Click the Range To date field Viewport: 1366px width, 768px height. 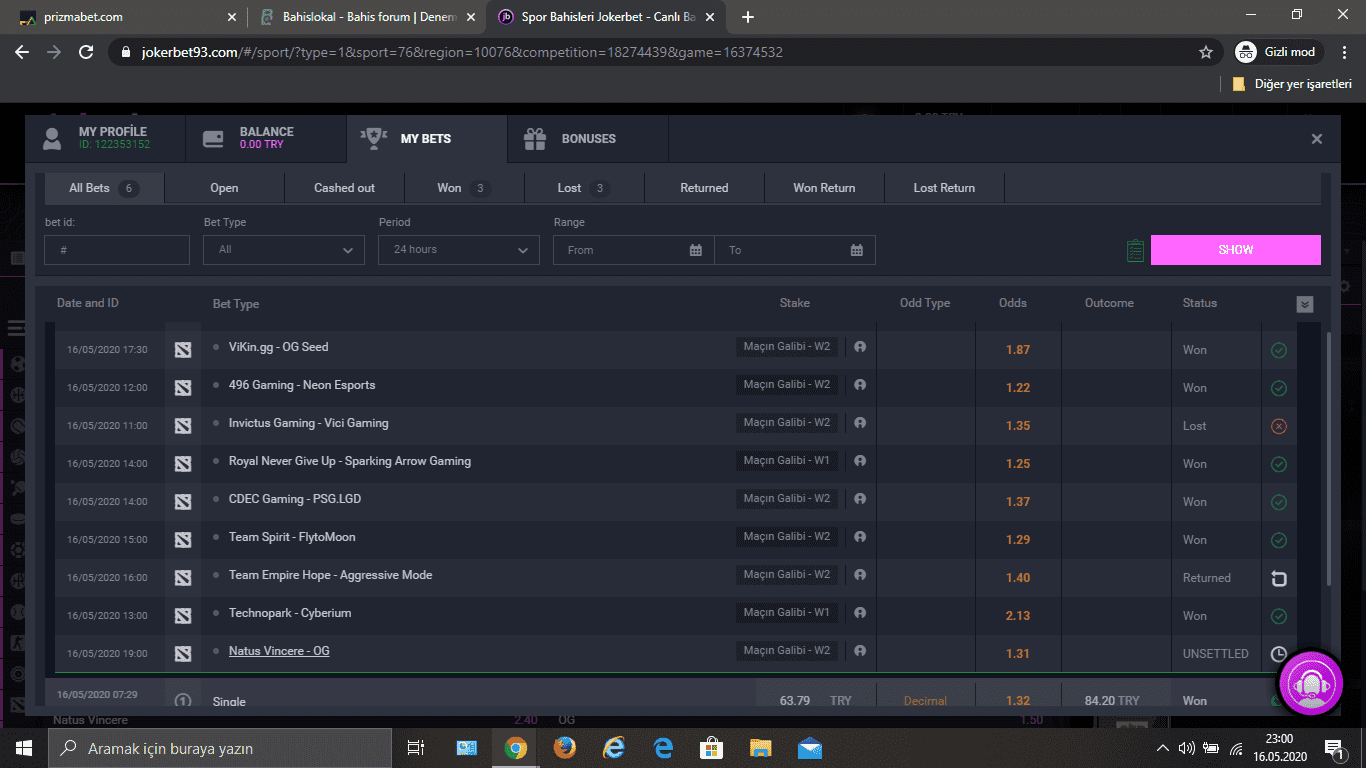[795, 250]
